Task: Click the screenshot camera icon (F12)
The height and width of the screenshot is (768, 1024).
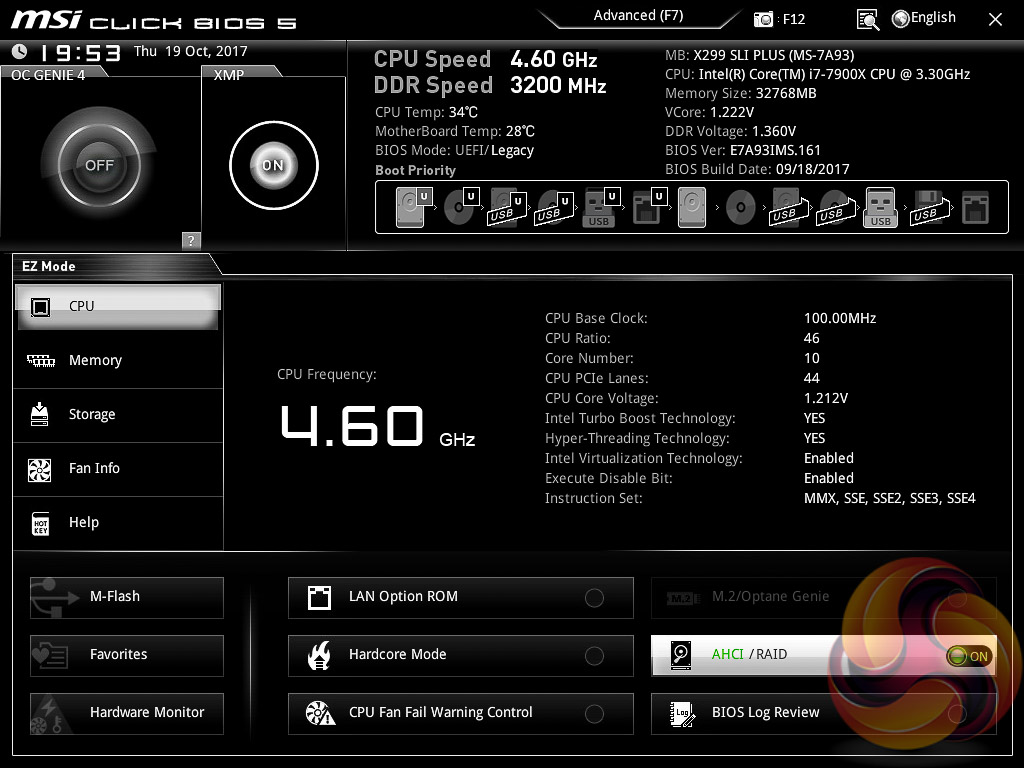Action: tap(763, 19)
